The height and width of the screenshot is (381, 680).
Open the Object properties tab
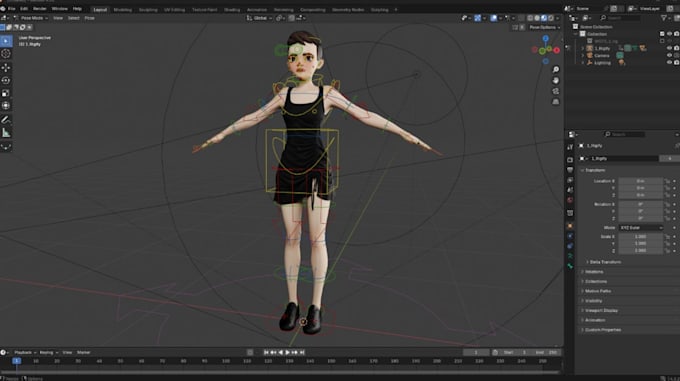click(x=570, y=226)
